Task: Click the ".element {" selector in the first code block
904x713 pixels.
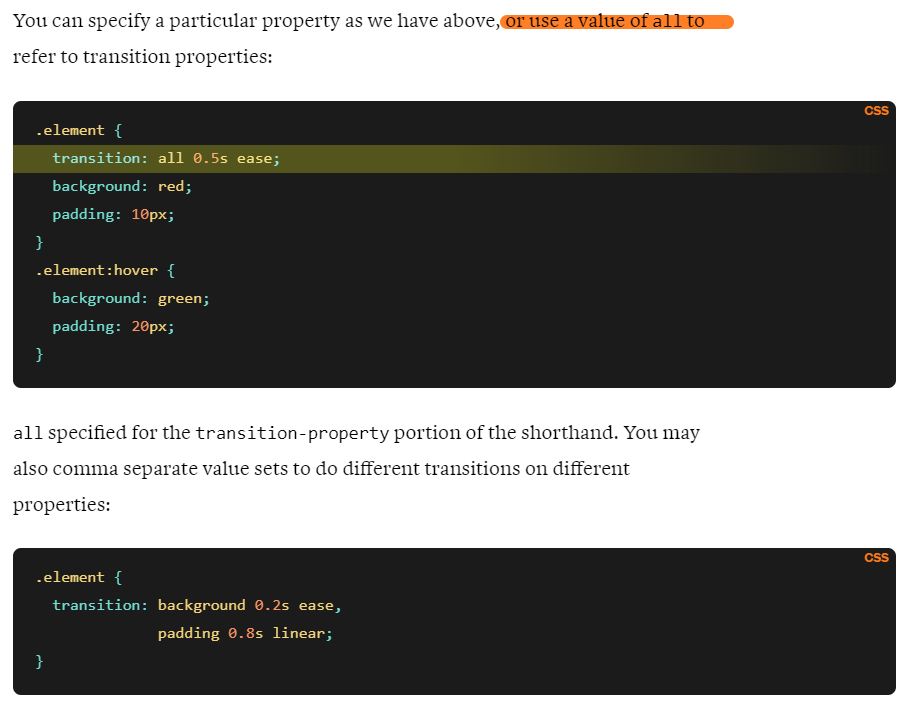Action: 78,130
